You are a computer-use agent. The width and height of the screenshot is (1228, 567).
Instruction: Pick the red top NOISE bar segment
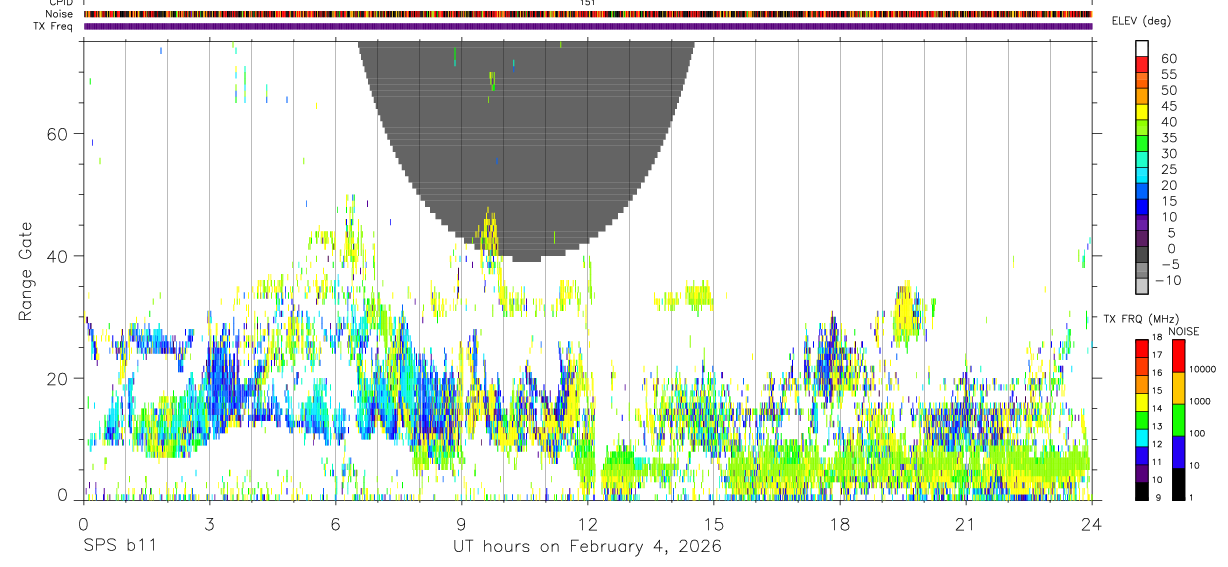tap(1178, 356)
